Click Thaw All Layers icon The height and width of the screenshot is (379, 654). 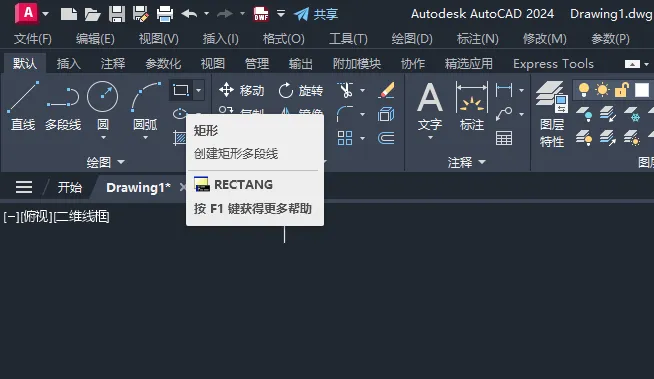631,138
